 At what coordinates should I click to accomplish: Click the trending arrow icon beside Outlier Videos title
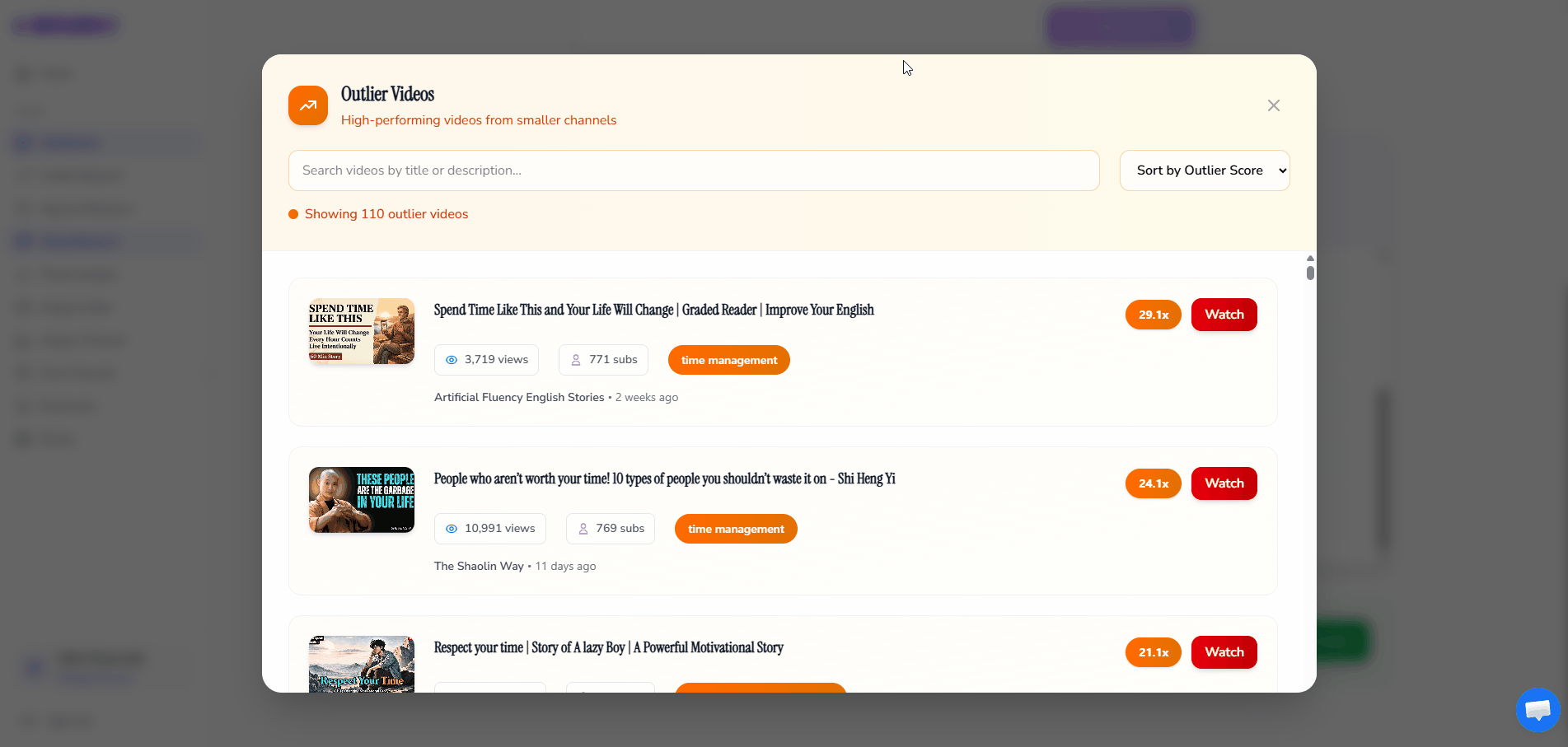click(307, 105)
